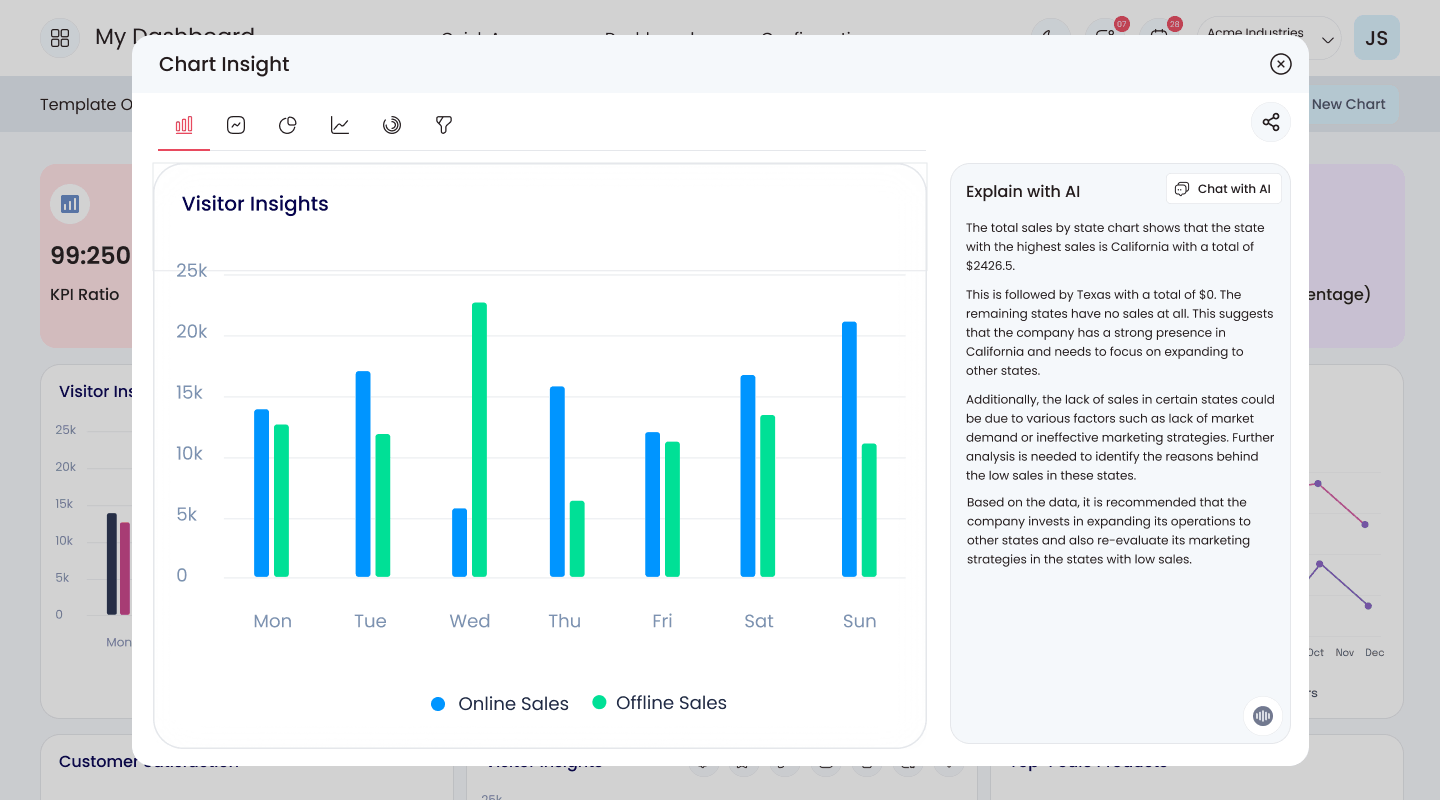1440x800 pixels.
Task: Click the audio waveform voice icon
Action: pos(1263,716)
